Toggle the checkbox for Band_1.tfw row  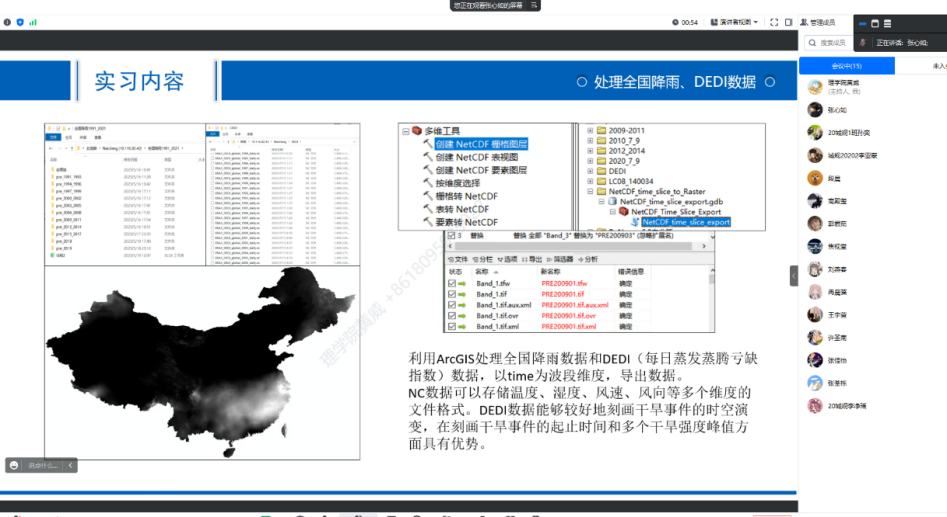tap(453, 283)
